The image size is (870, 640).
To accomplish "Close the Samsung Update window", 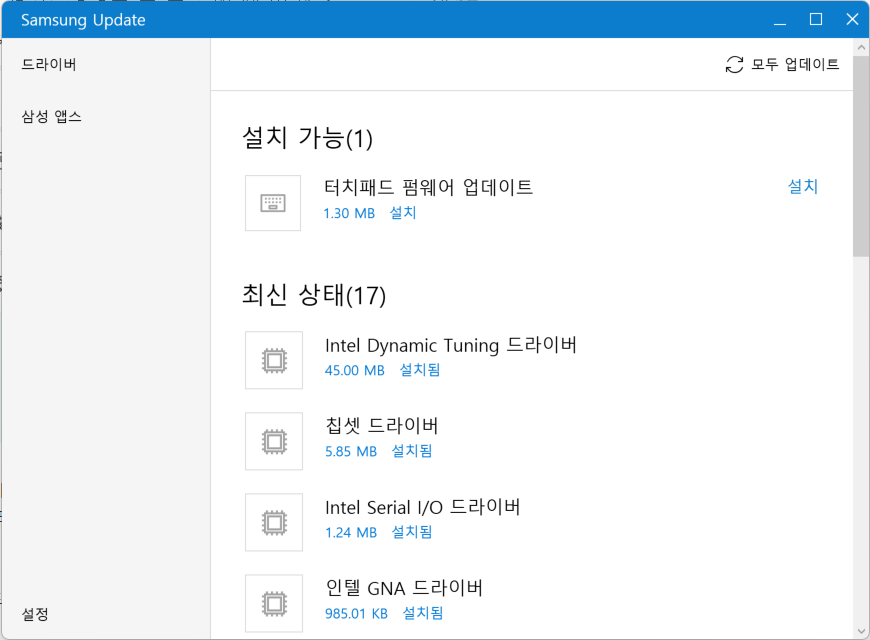I will (852, 20).
